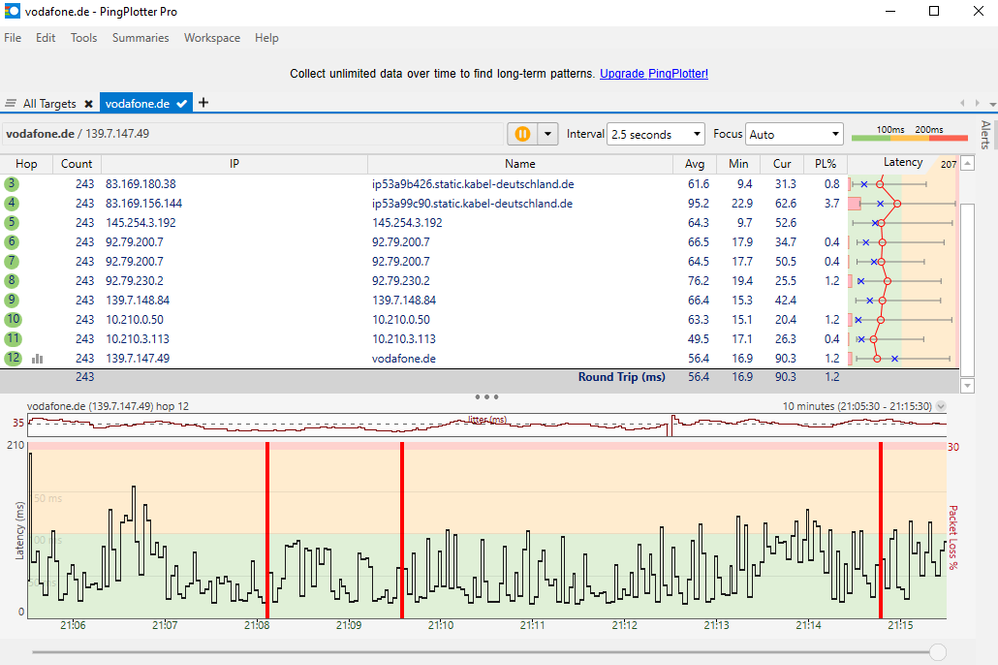
Task: Click the Cur column header
Action: 782,164
